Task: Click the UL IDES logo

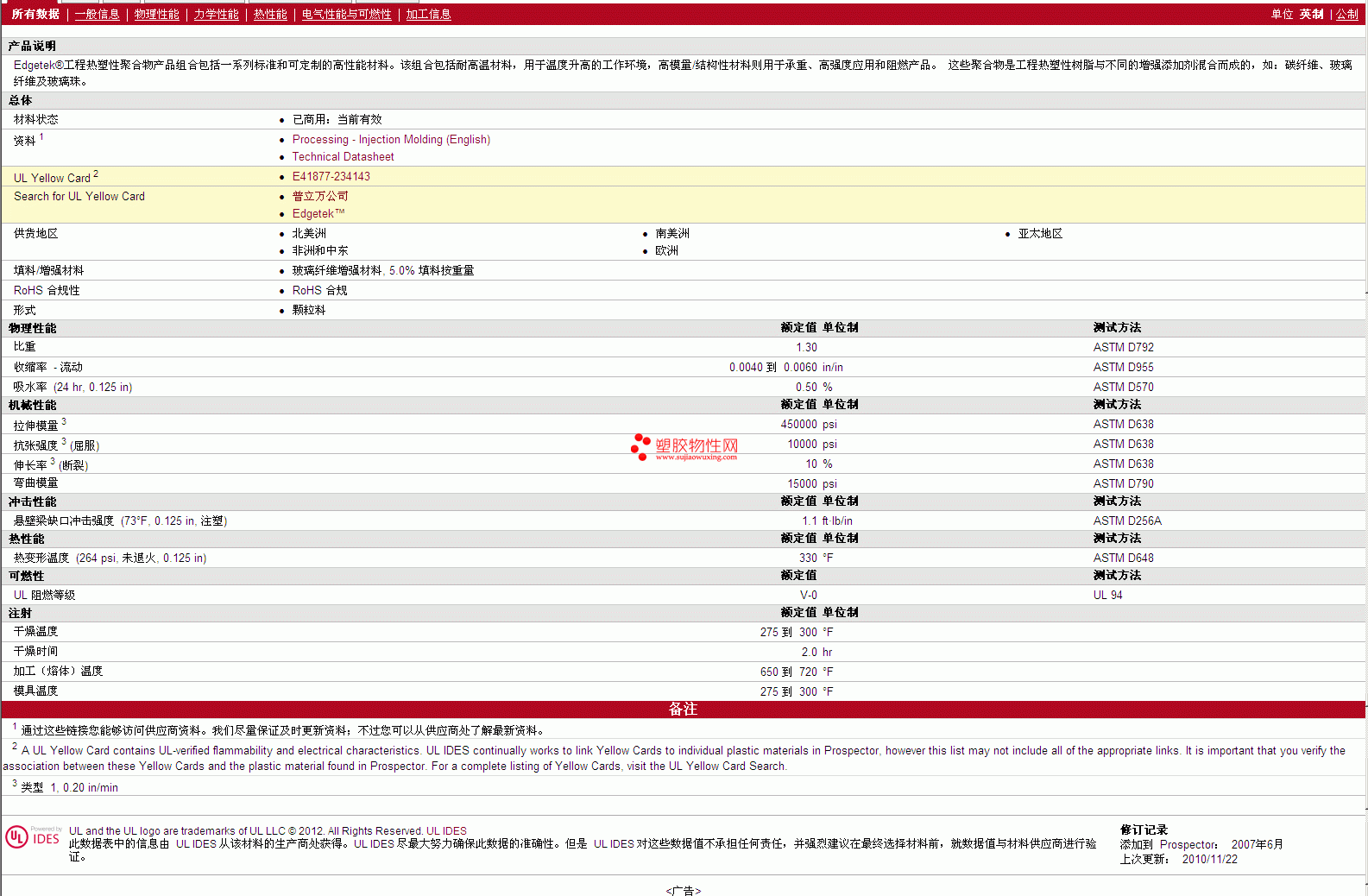Action: [x=34, y=836]
